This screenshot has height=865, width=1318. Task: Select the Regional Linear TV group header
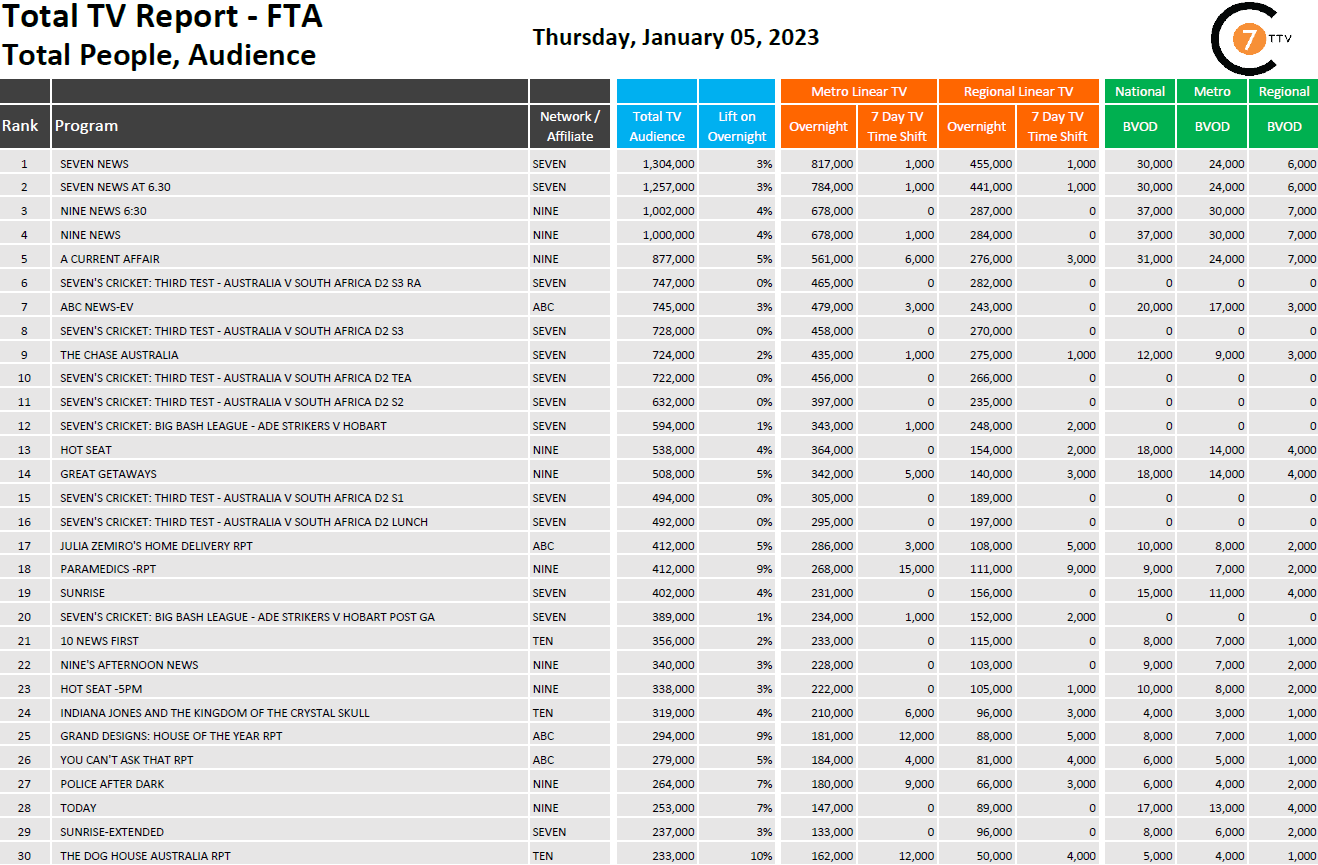(1018, 91)
